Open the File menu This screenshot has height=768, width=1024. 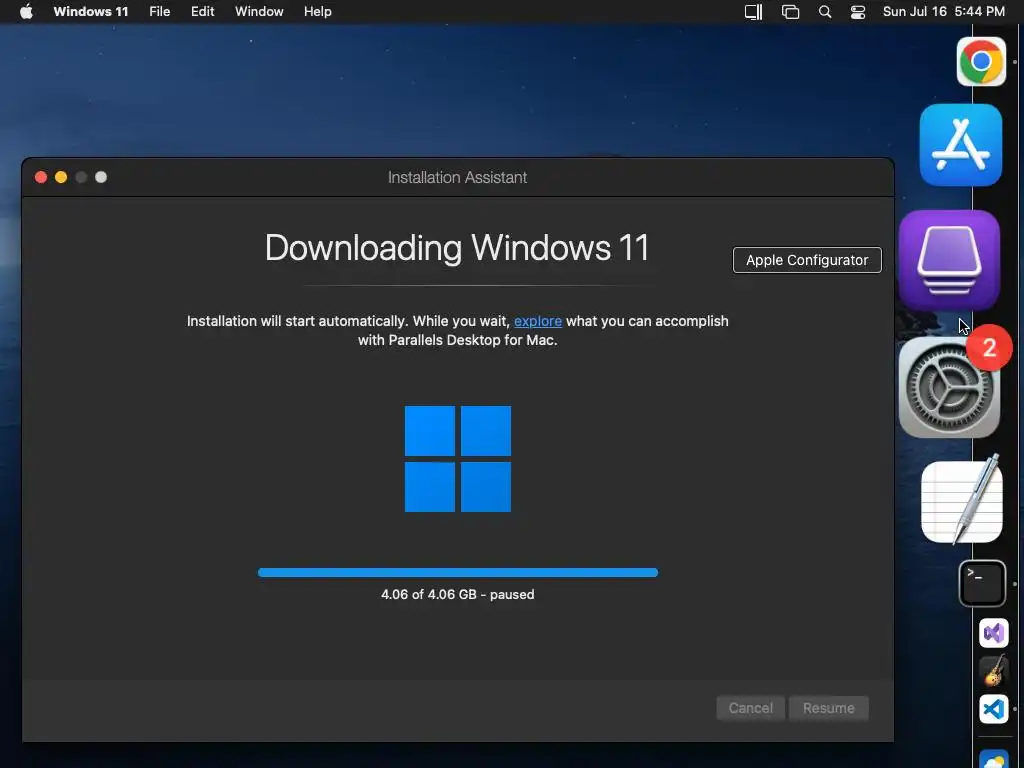(x=159, y=12)
